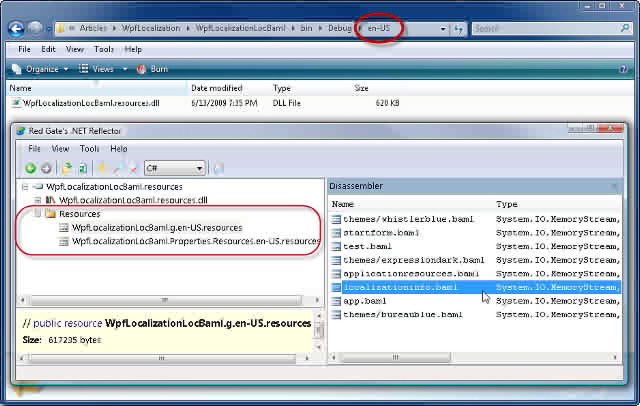The image size is (640, 406).
Task: Close the Disassembler pane
Action: [x=614, y=186]
